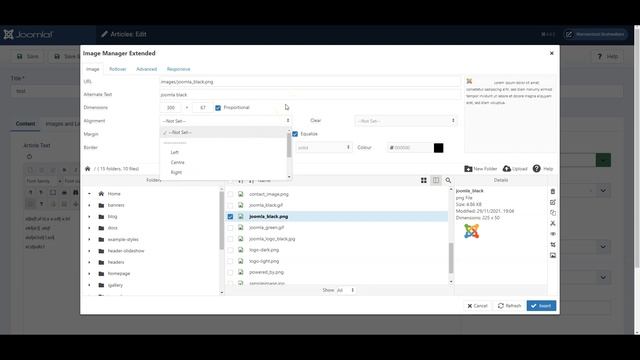Open the black border colour swatch

438,148
